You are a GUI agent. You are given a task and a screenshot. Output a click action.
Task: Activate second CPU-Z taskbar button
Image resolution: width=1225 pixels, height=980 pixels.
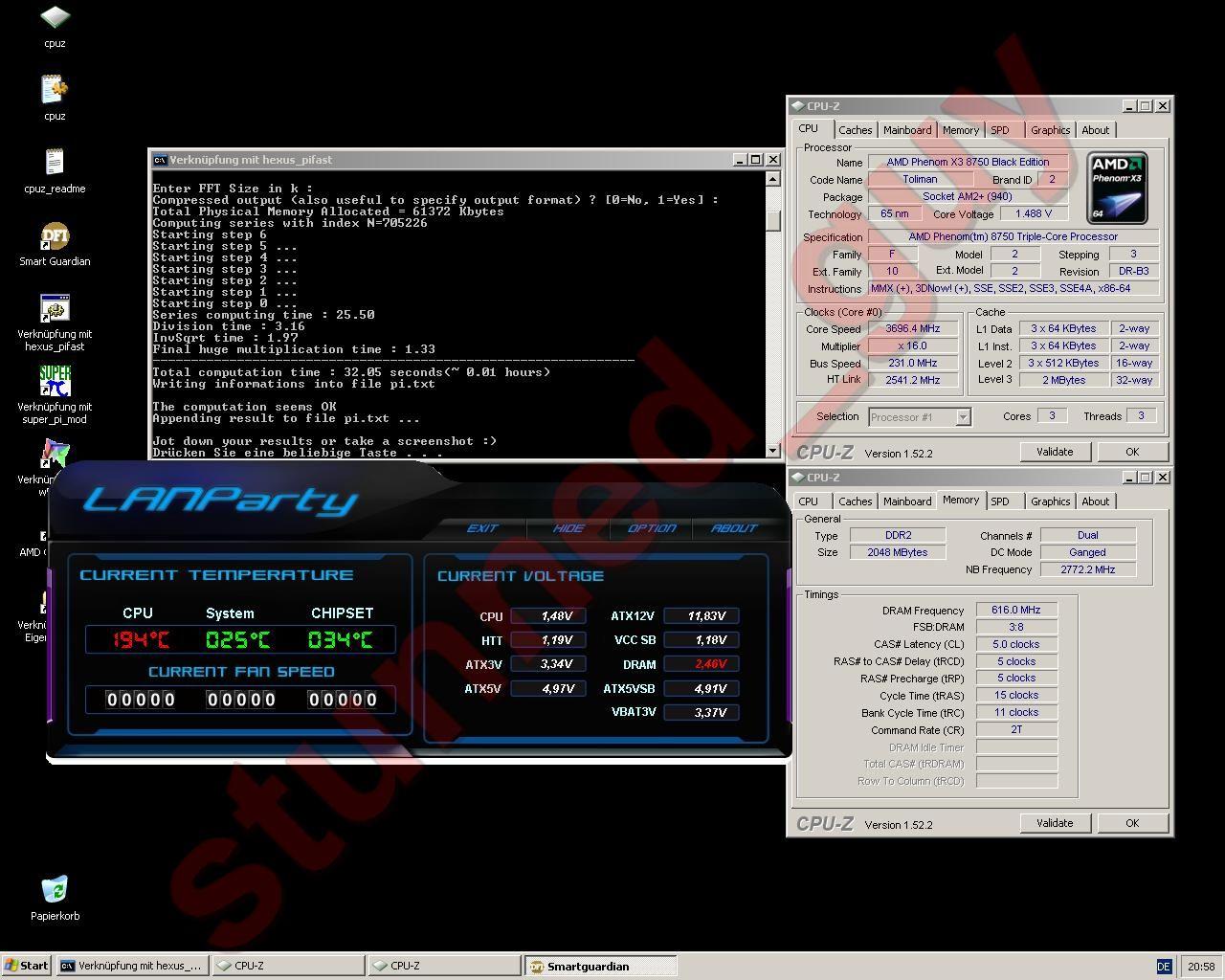[x=445, y=967]
